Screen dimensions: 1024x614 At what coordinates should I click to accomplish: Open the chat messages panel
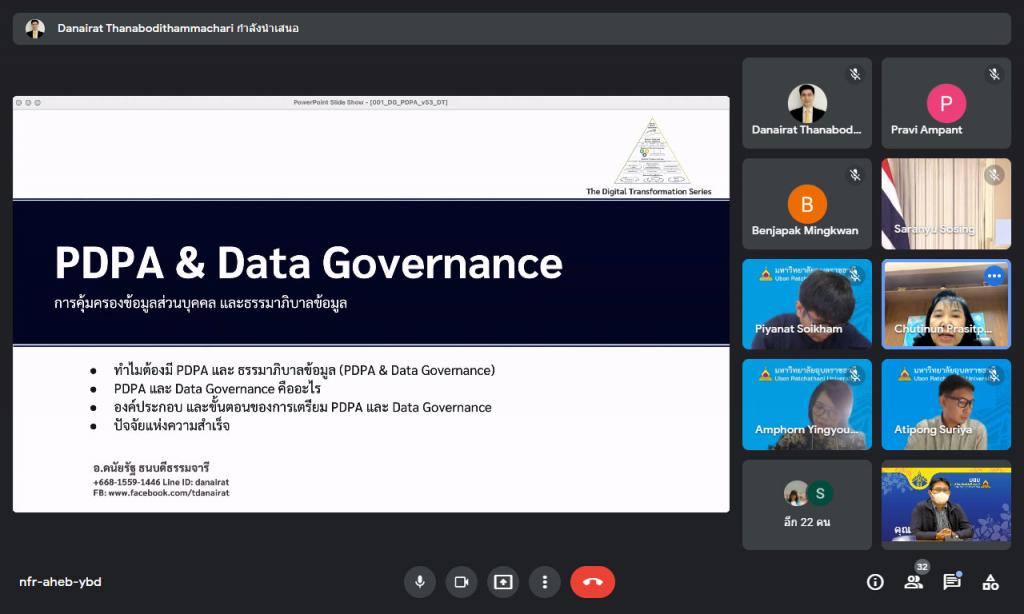(951, 582)
